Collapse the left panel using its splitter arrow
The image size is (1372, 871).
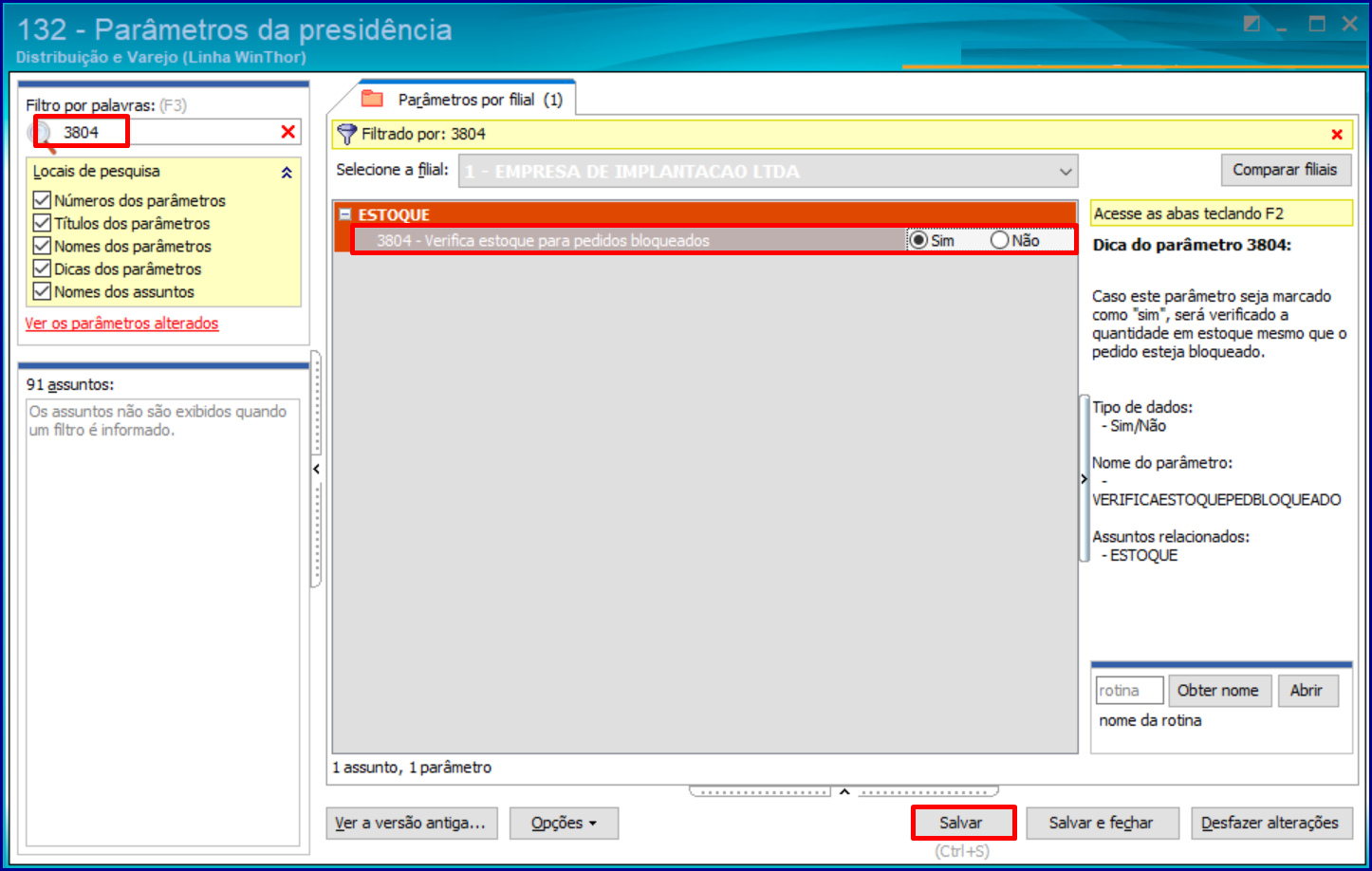click(316, 469)
